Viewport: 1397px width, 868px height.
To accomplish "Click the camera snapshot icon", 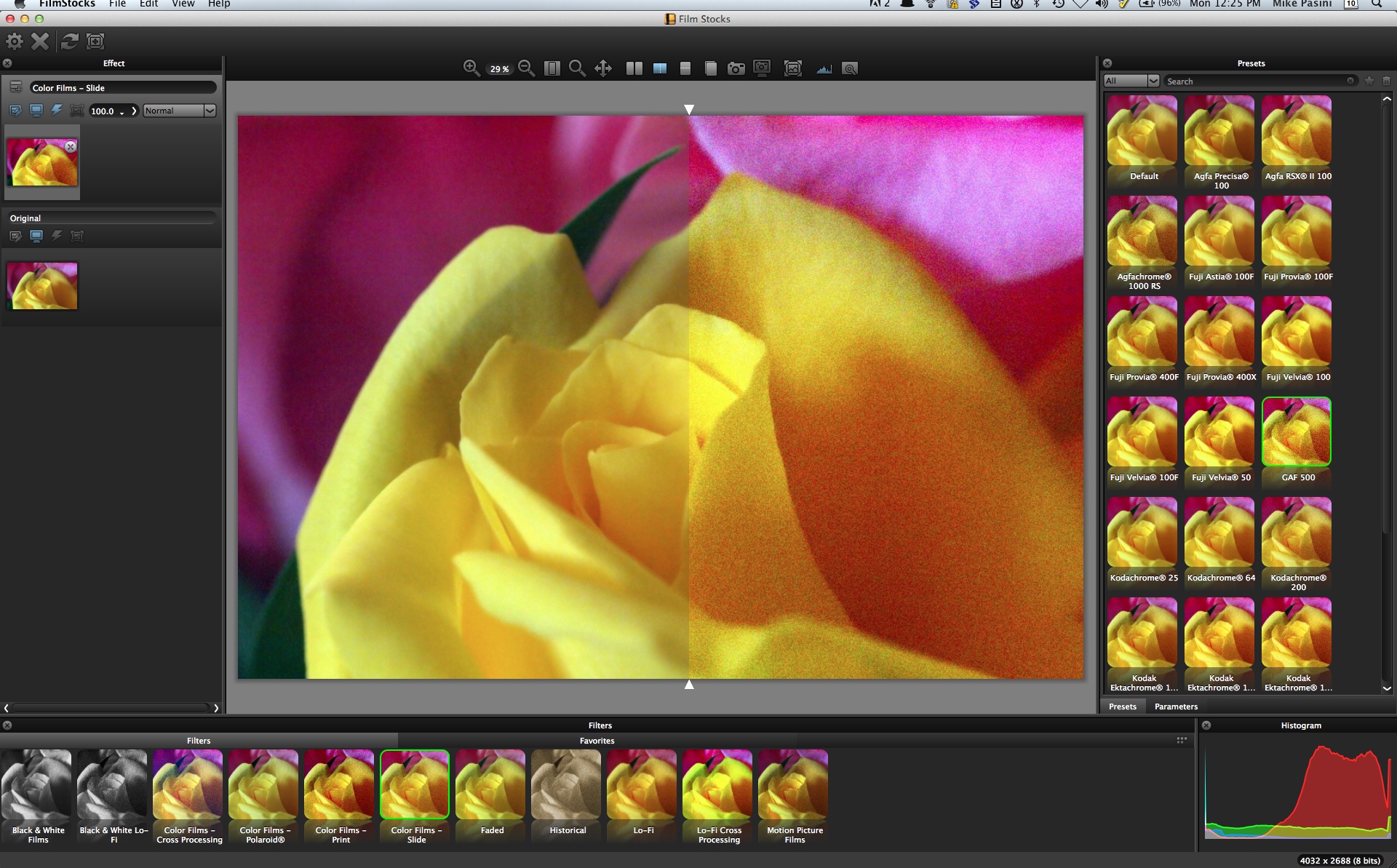I will tap(736, 68).
